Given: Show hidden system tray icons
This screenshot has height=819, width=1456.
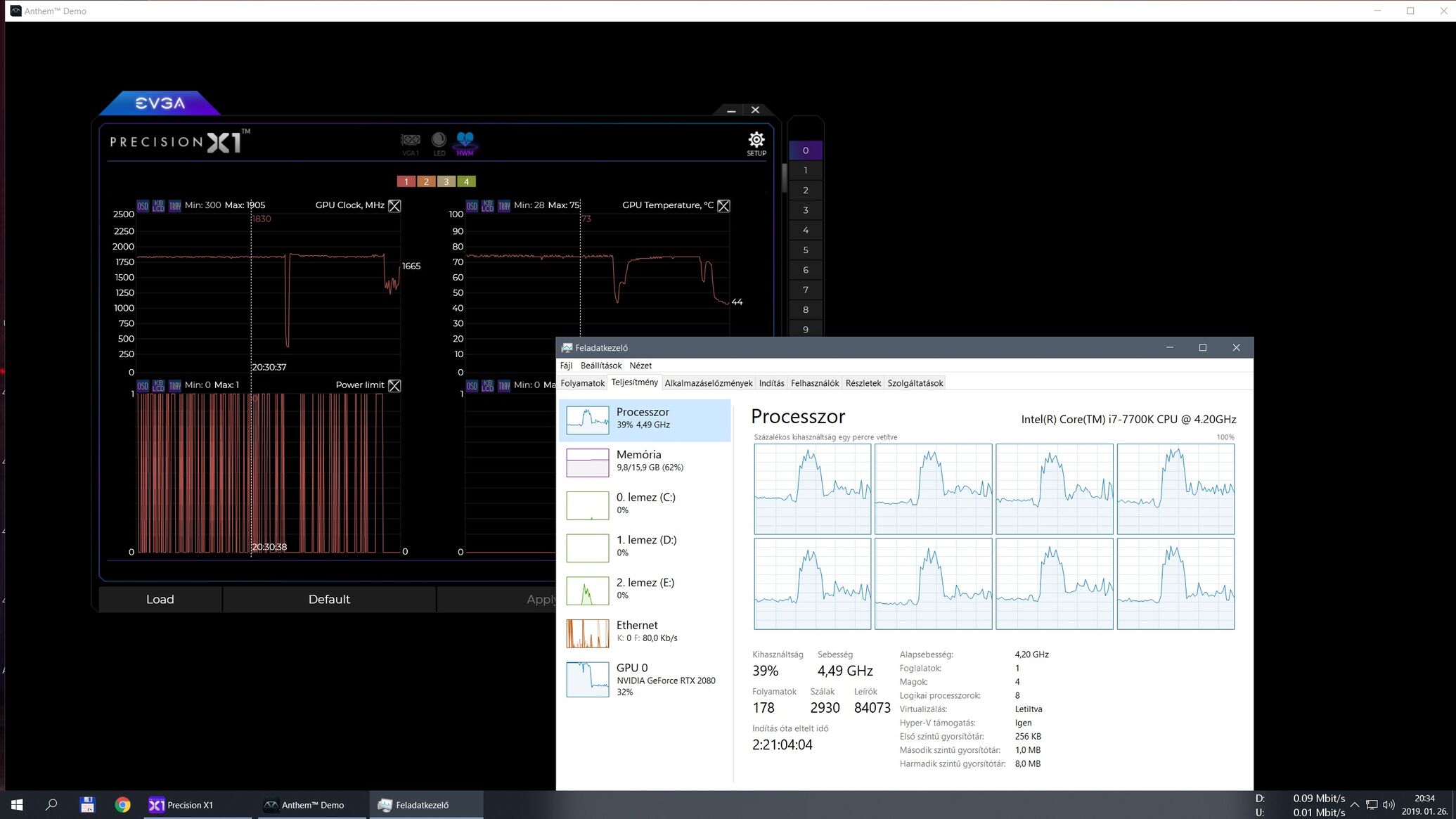Looking at the screenshot, I should (x=1354, y=805).
